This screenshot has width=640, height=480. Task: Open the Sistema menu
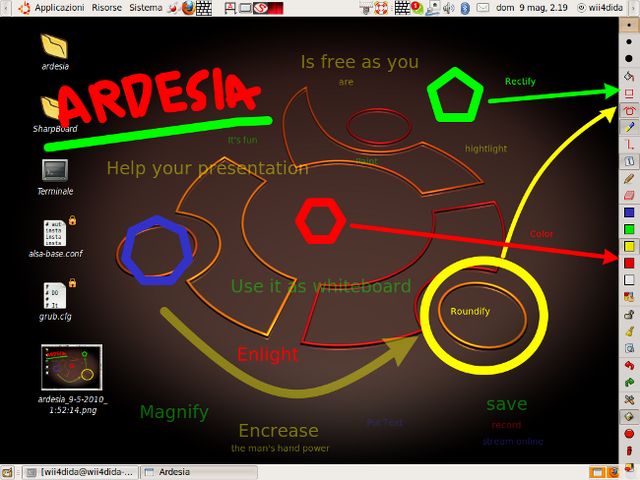point(146,8)
